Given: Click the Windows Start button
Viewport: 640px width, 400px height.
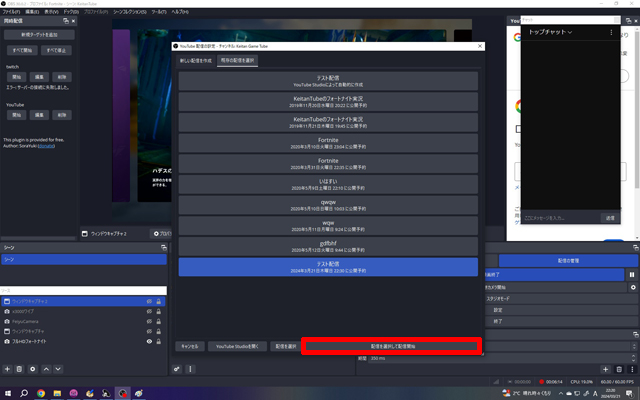Looking at the screenshot, I should 8,393.
